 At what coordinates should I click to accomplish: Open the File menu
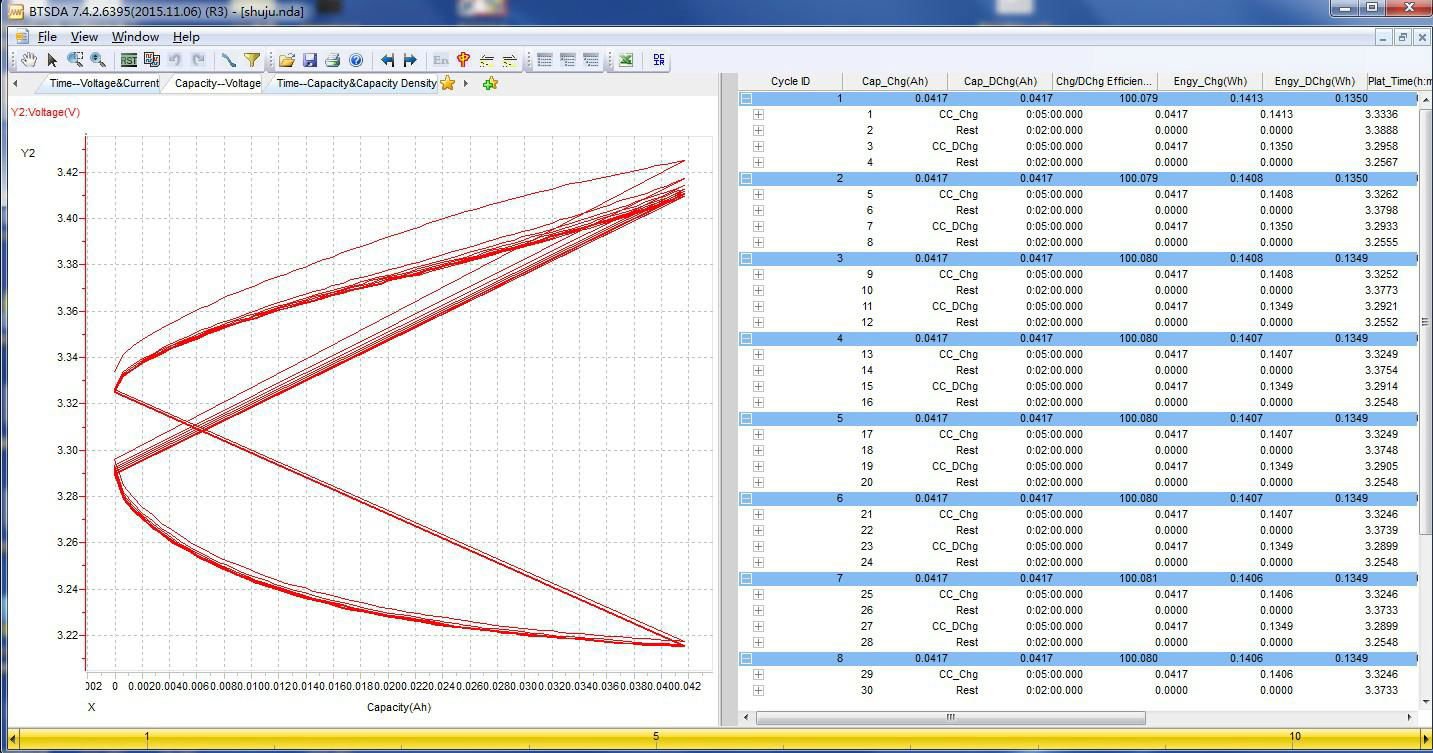[x=47, y=37]
